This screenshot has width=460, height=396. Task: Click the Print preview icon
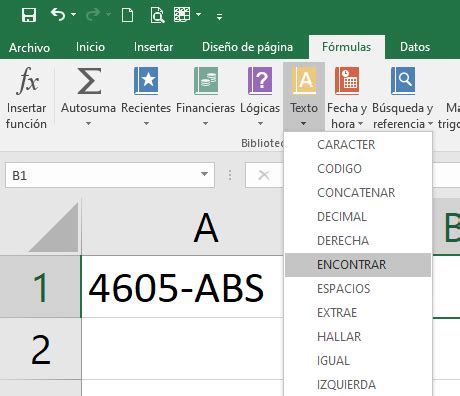[x=157, y=15]
